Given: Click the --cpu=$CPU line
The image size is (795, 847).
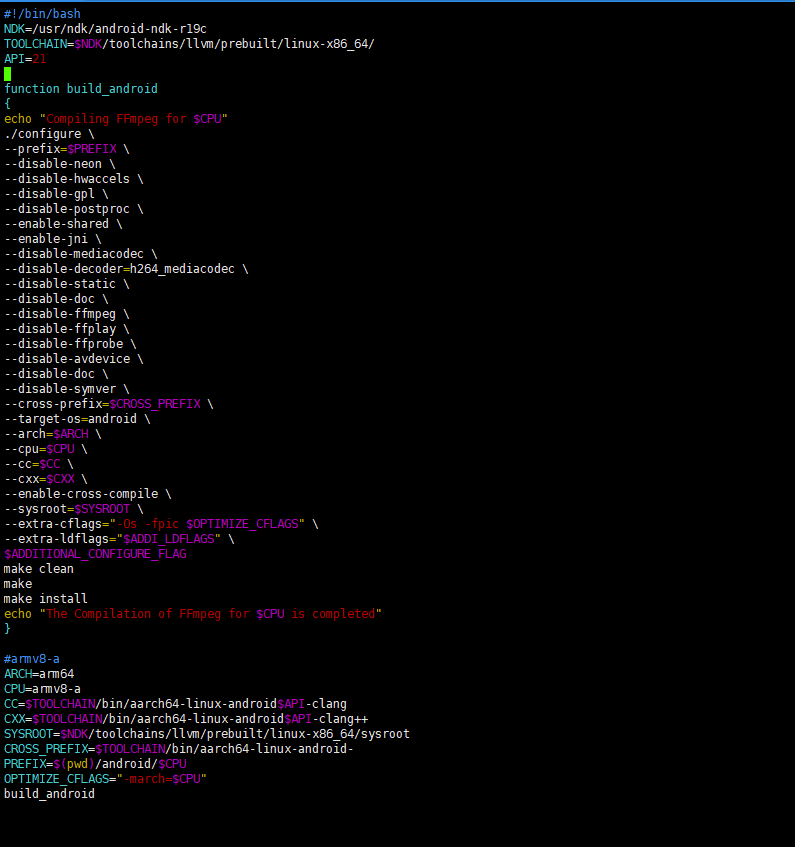Looking at the screenshot, I should pyautogui.click(x=46, y=449).
